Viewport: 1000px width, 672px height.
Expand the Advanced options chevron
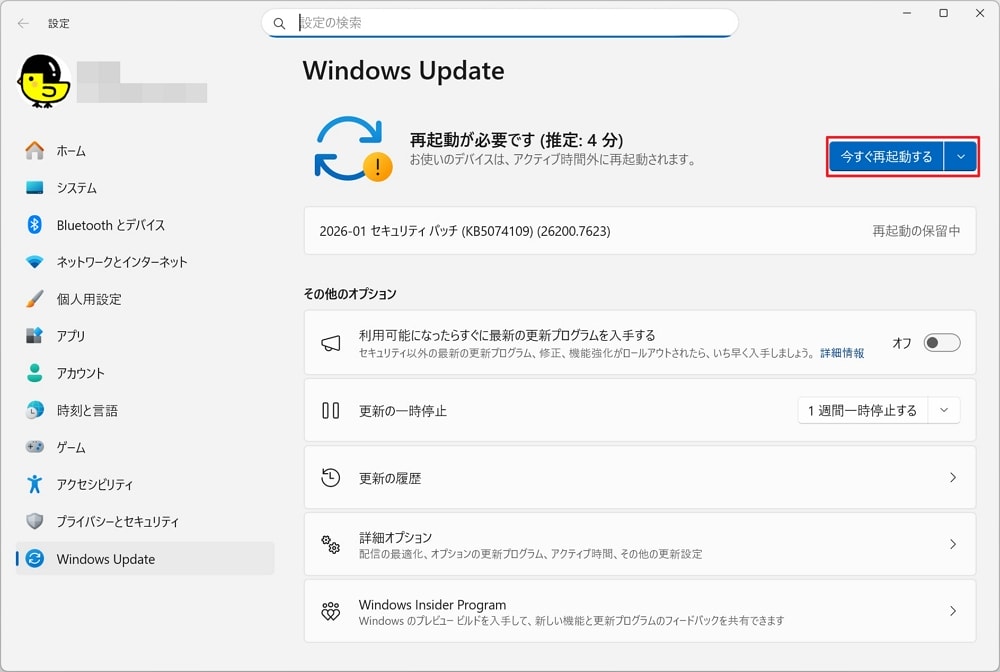coord(952,544)
